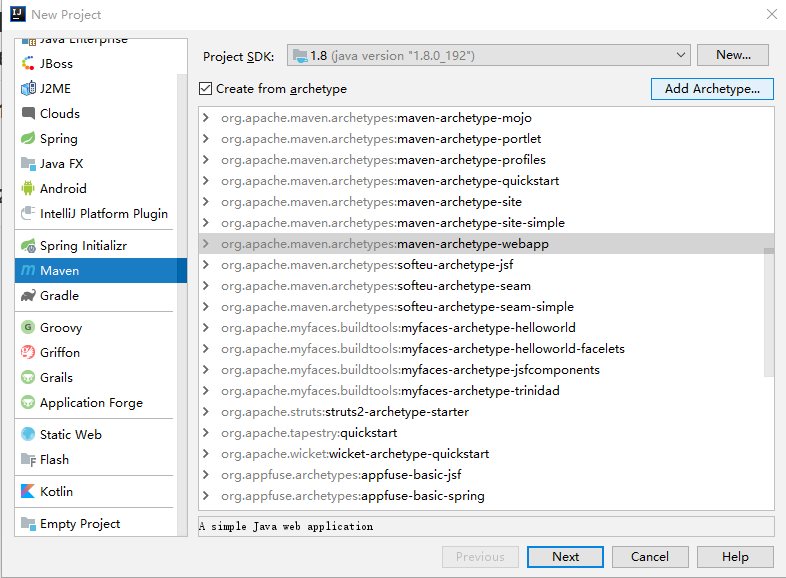Expand struts2-archetype-starter node
The height and width of the screenshot is (578, 786).
[206, 412]
